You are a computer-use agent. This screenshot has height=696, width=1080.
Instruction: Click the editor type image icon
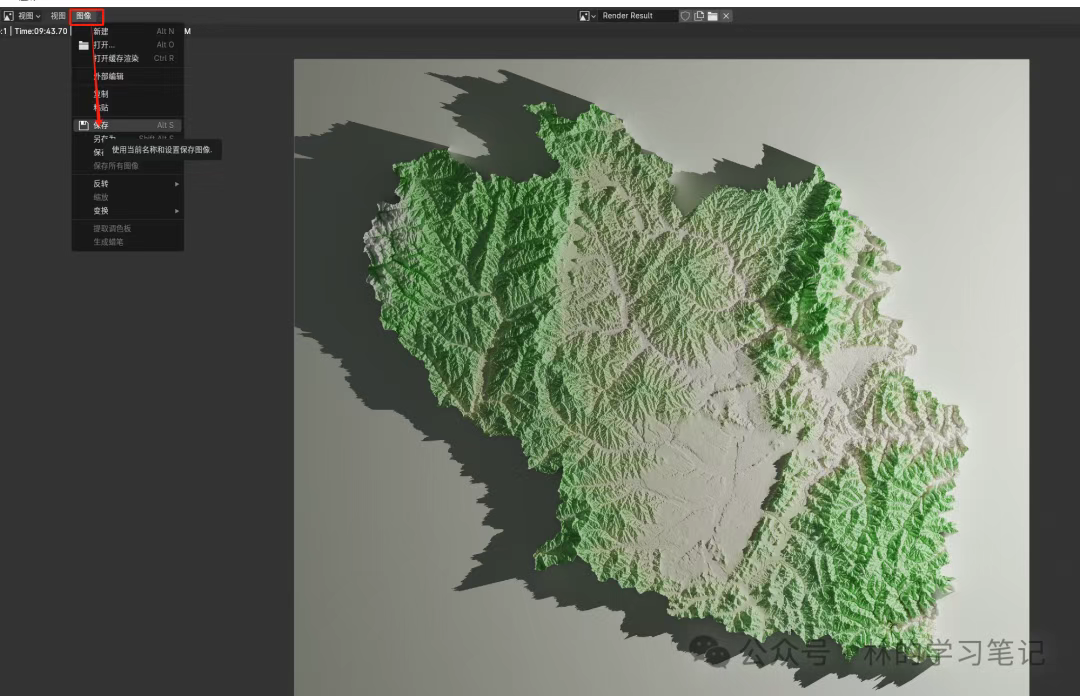point(9,16)
